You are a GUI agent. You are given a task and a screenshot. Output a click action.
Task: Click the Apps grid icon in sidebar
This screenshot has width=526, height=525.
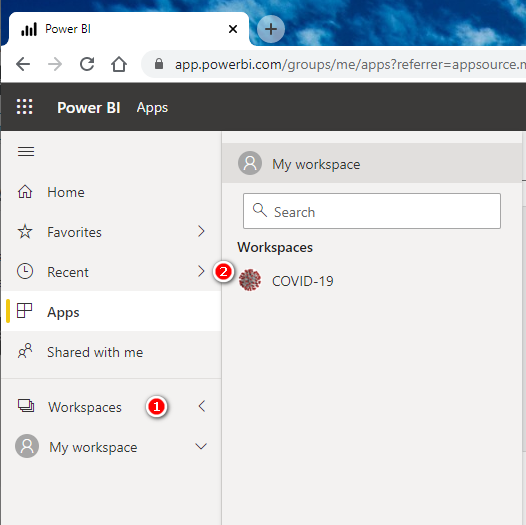24,311
